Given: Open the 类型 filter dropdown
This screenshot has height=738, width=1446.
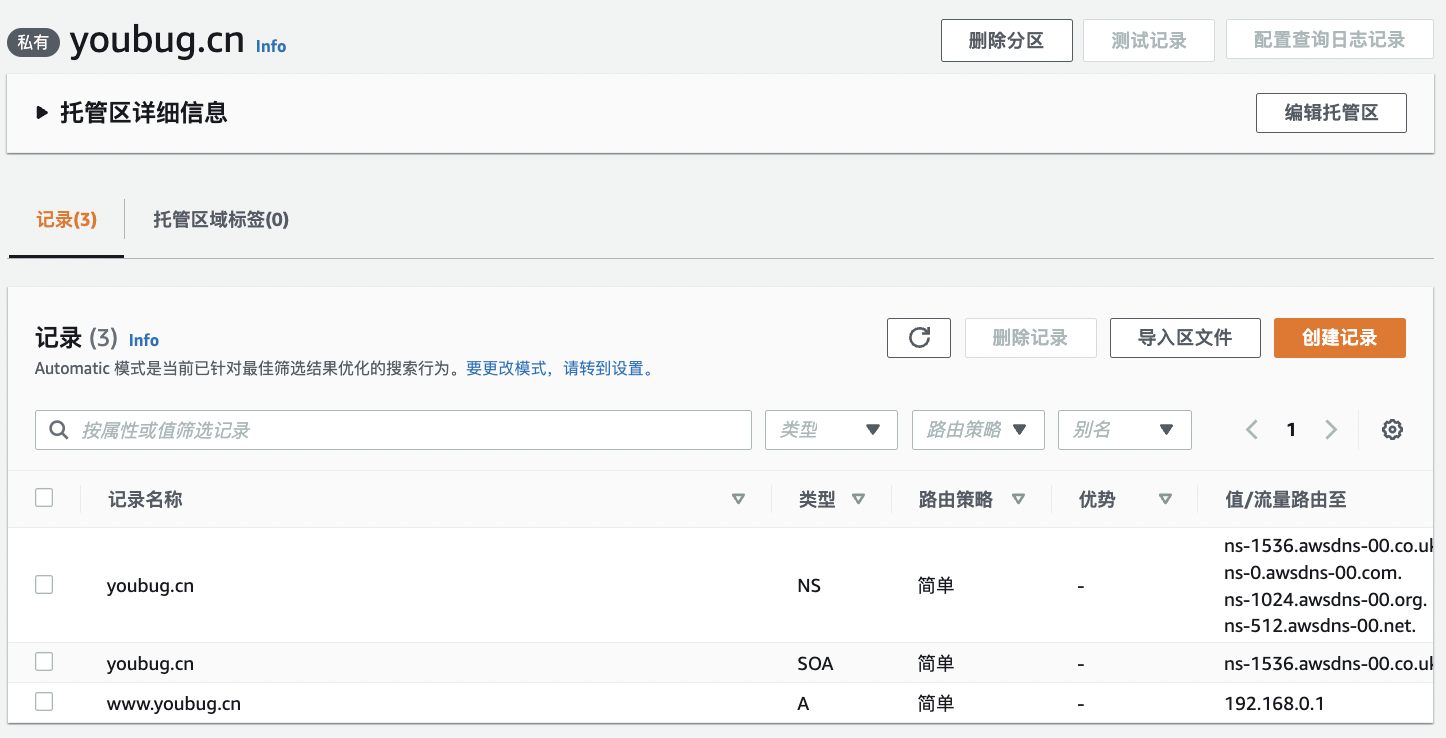Looking at the screenshot, I should [x=831, y=430].
